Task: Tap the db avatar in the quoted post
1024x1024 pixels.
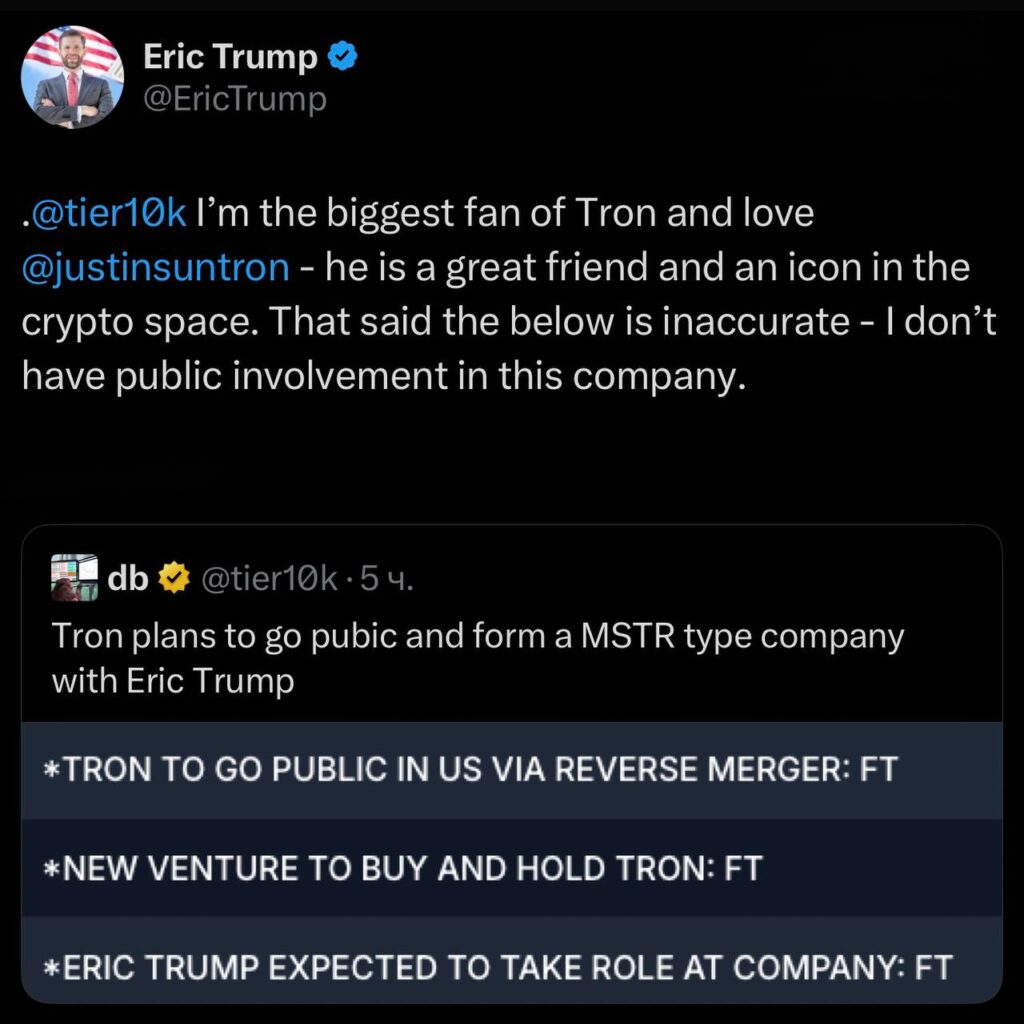Action: tap(74, 578)
